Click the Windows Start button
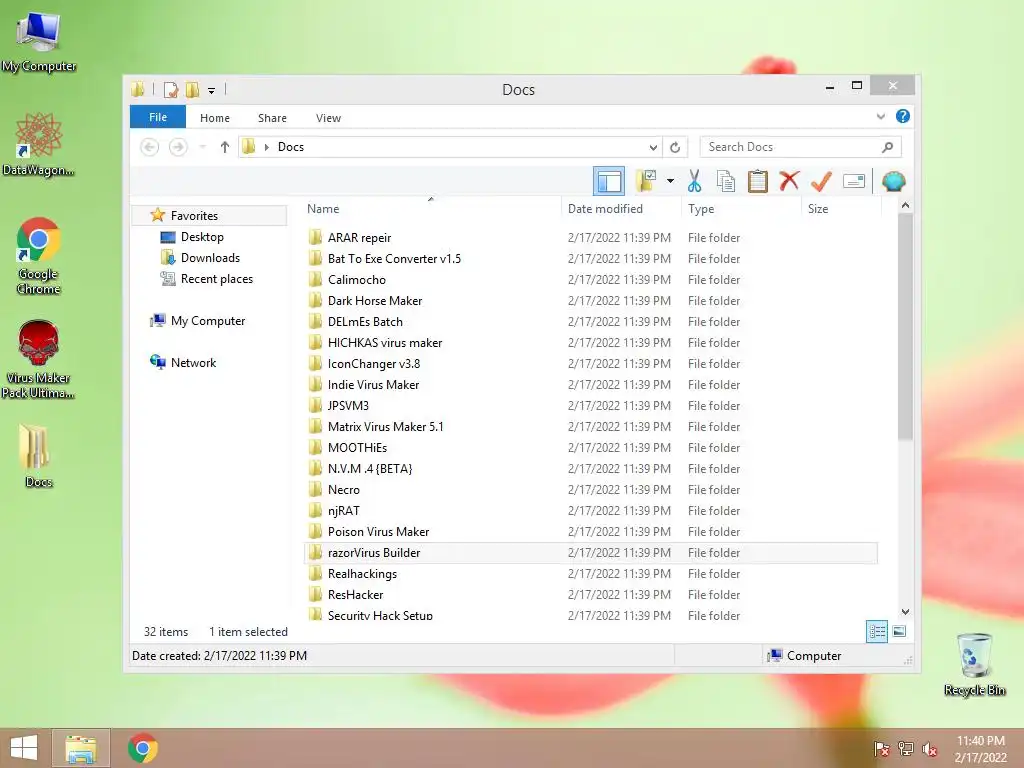The width and height of the screenshot is (1024, 768). click(24, 748)
